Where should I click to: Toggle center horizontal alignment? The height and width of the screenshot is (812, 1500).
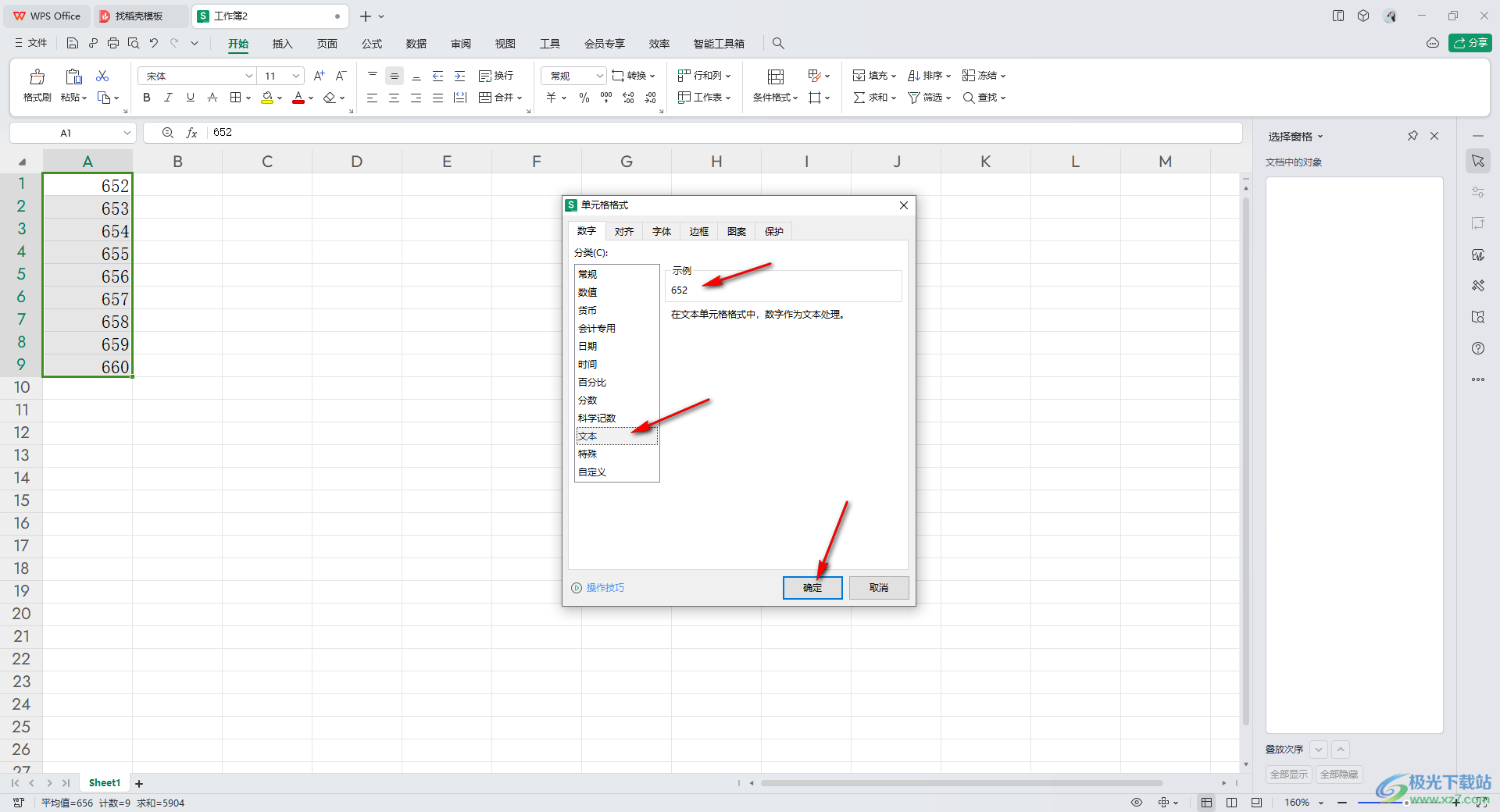tap(394, 98)
